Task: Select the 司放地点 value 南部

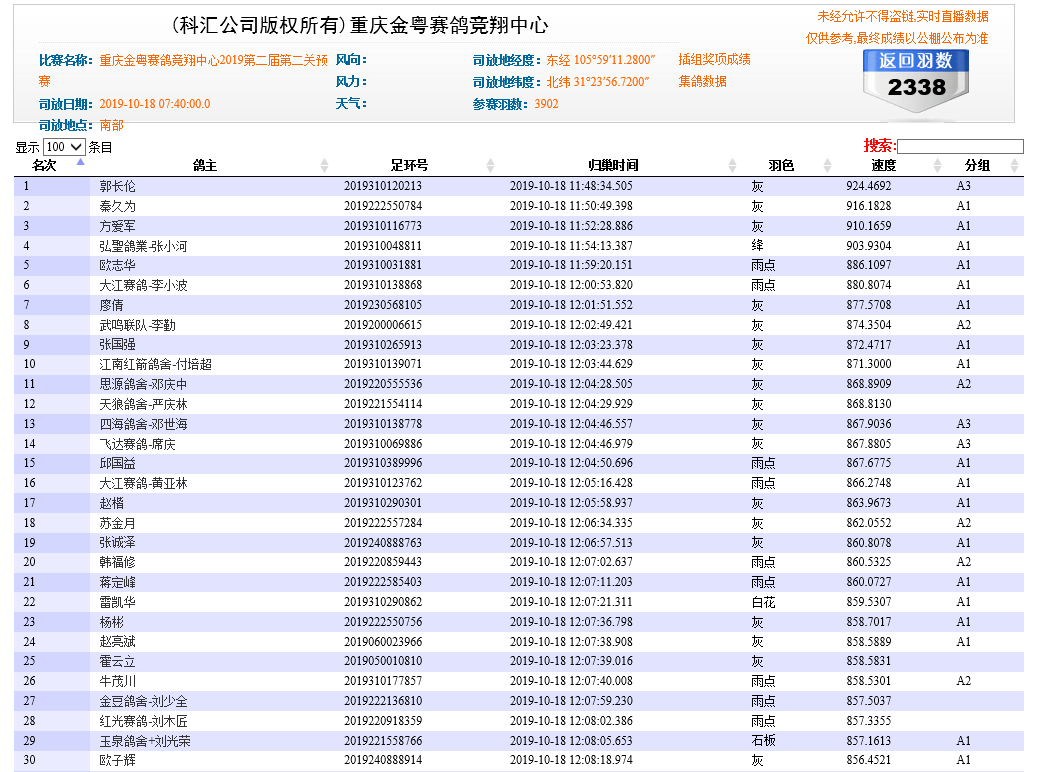Action: point(111,125)
